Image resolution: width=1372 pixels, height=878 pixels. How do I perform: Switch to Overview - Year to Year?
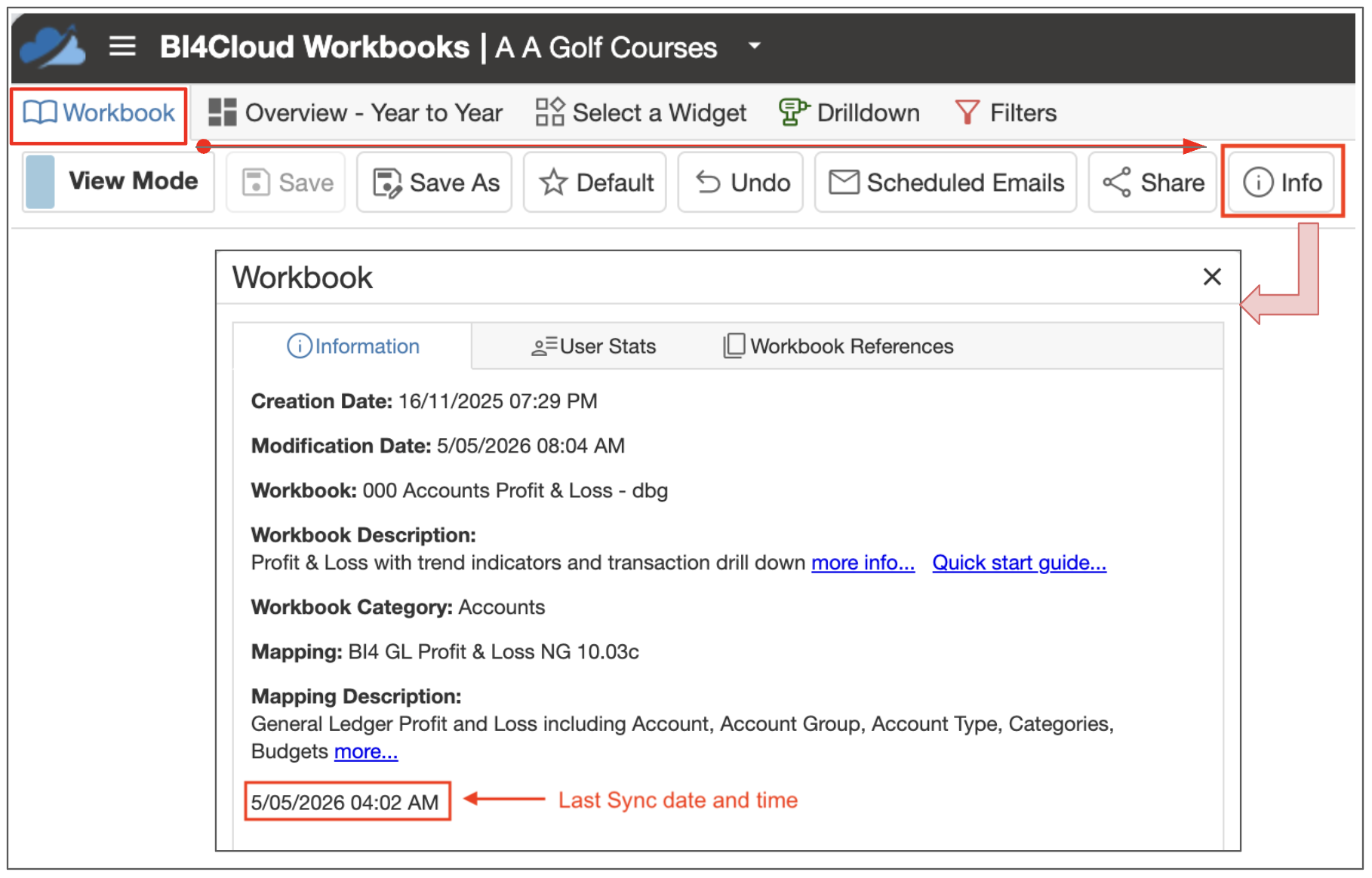point(355,113)
